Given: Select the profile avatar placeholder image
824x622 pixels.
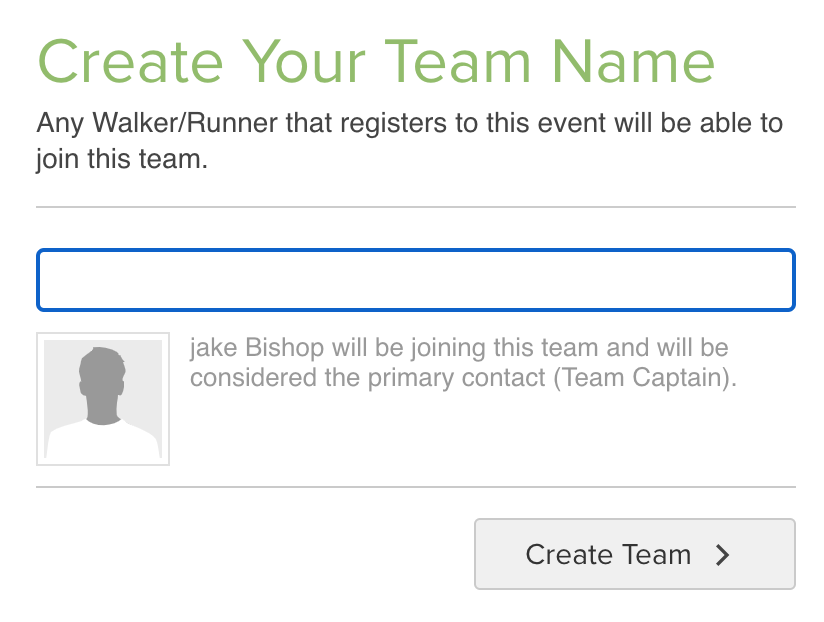Looking at the screenshot, I should click(x=103, y=399).
